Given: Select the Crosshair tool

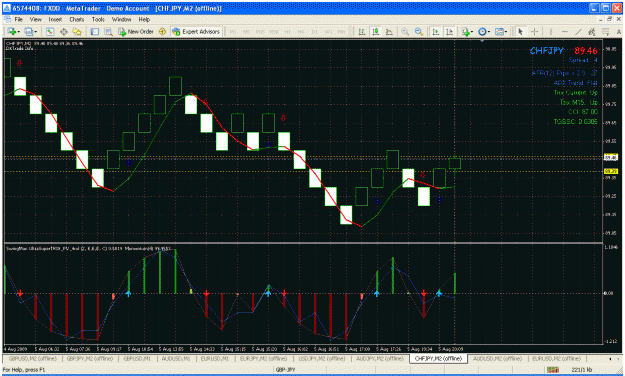Looking at the screenshot, I should point(535,31).
